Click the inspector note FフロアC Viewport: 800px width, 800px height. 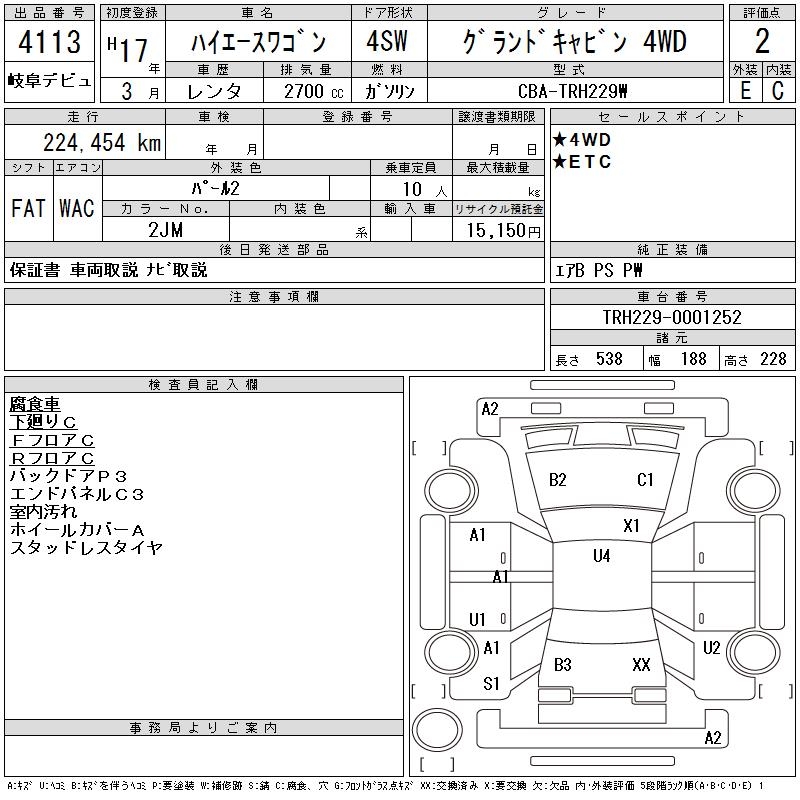pos(52,440)
